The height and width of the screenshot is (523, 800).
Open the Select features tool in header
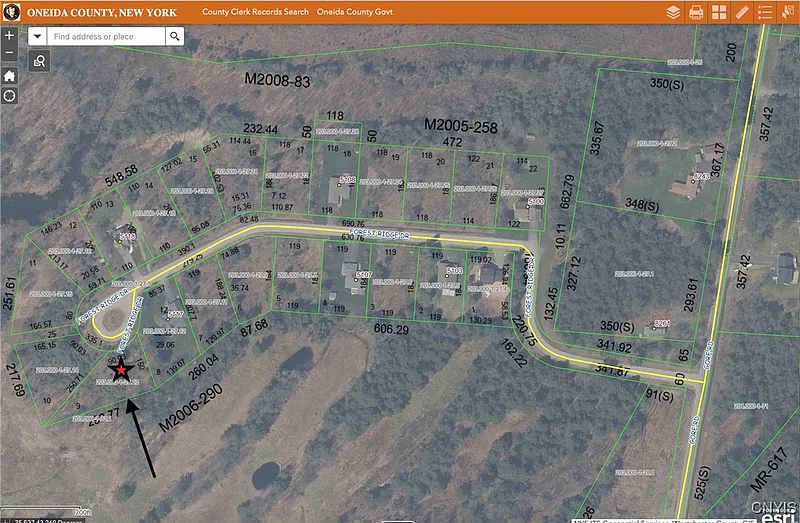(788, 12)
